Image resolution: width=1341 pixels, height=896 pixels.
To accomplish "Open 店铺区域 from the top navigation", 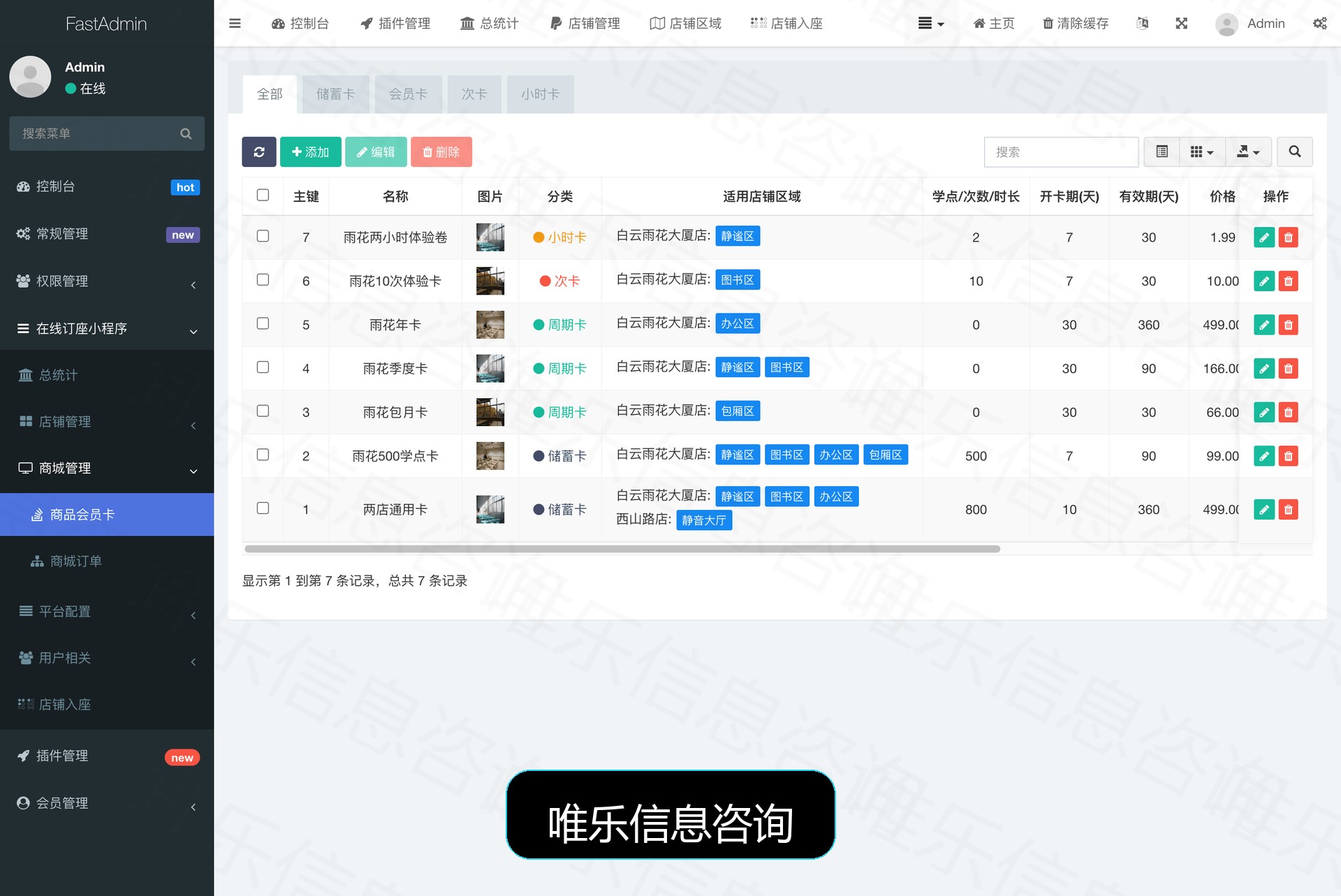I will 686,24.
